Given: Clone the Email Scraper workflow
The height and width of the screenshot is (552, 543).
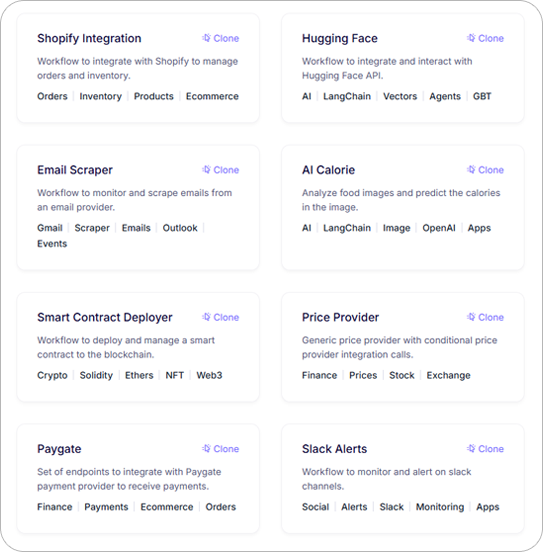Looking at the screenshot, I should (221, 170).
